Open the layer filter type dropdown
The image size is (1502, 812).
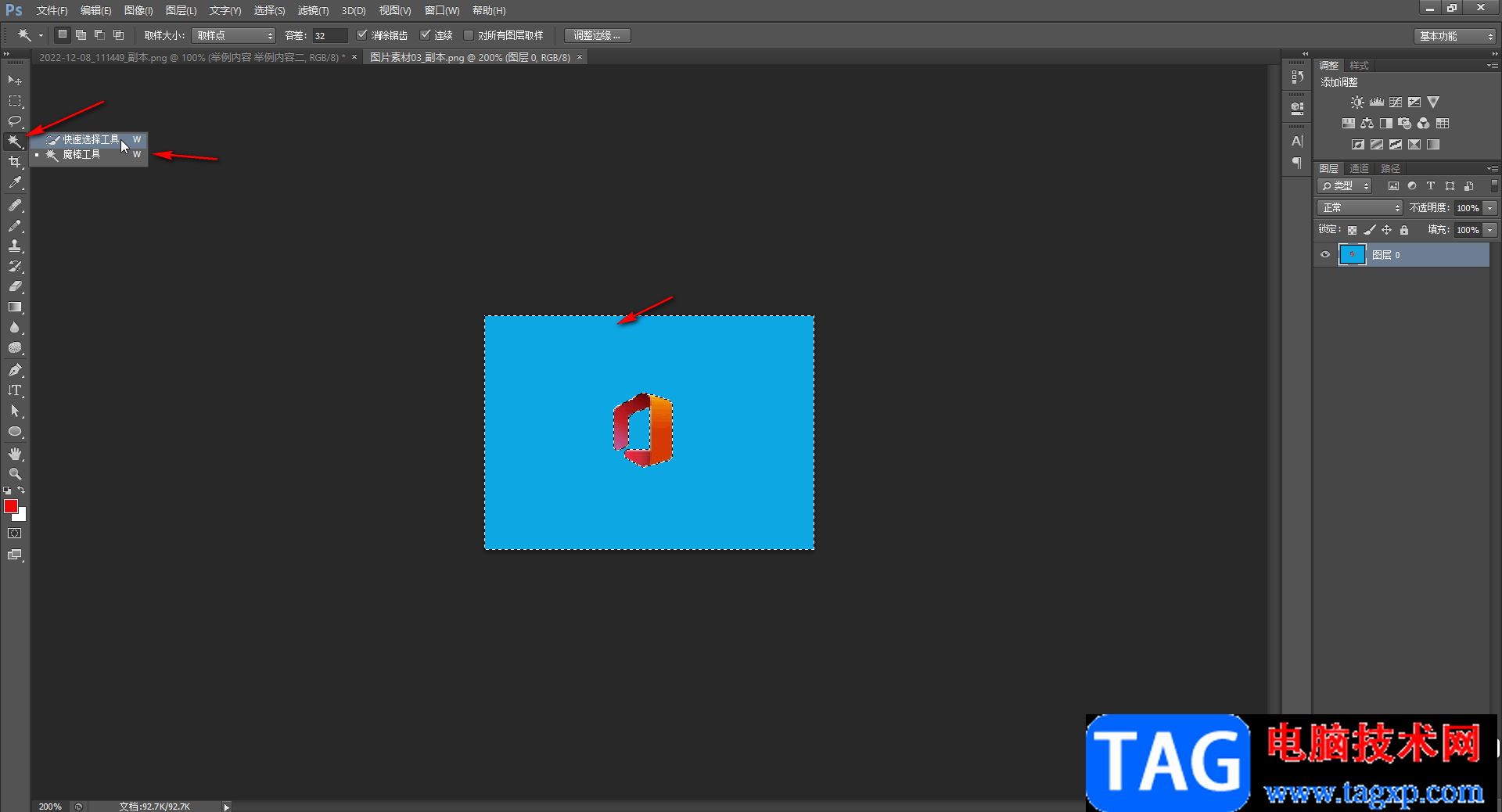1345,186
